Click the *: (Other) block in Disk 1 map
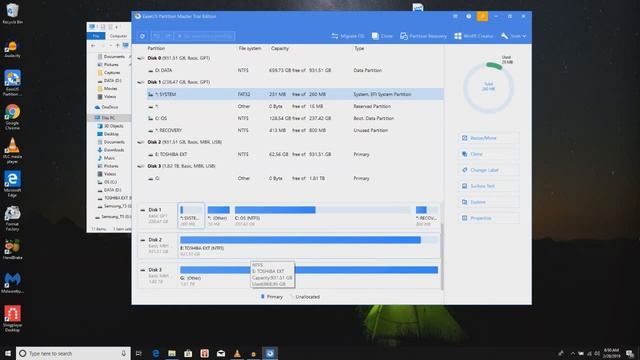 coord(218,216)
